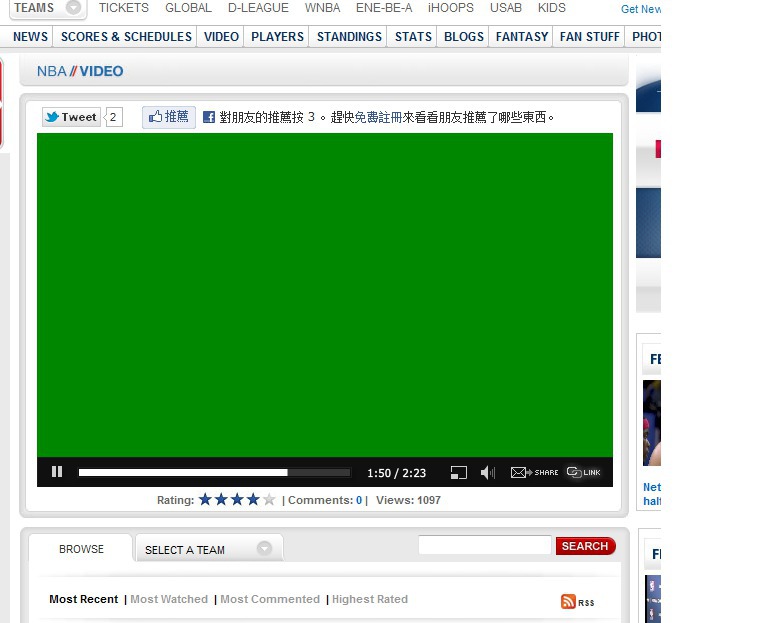Seek along the video progress bar
This screenshot has height=623, width=768.
pyautogui.click(x=215, y=472)
